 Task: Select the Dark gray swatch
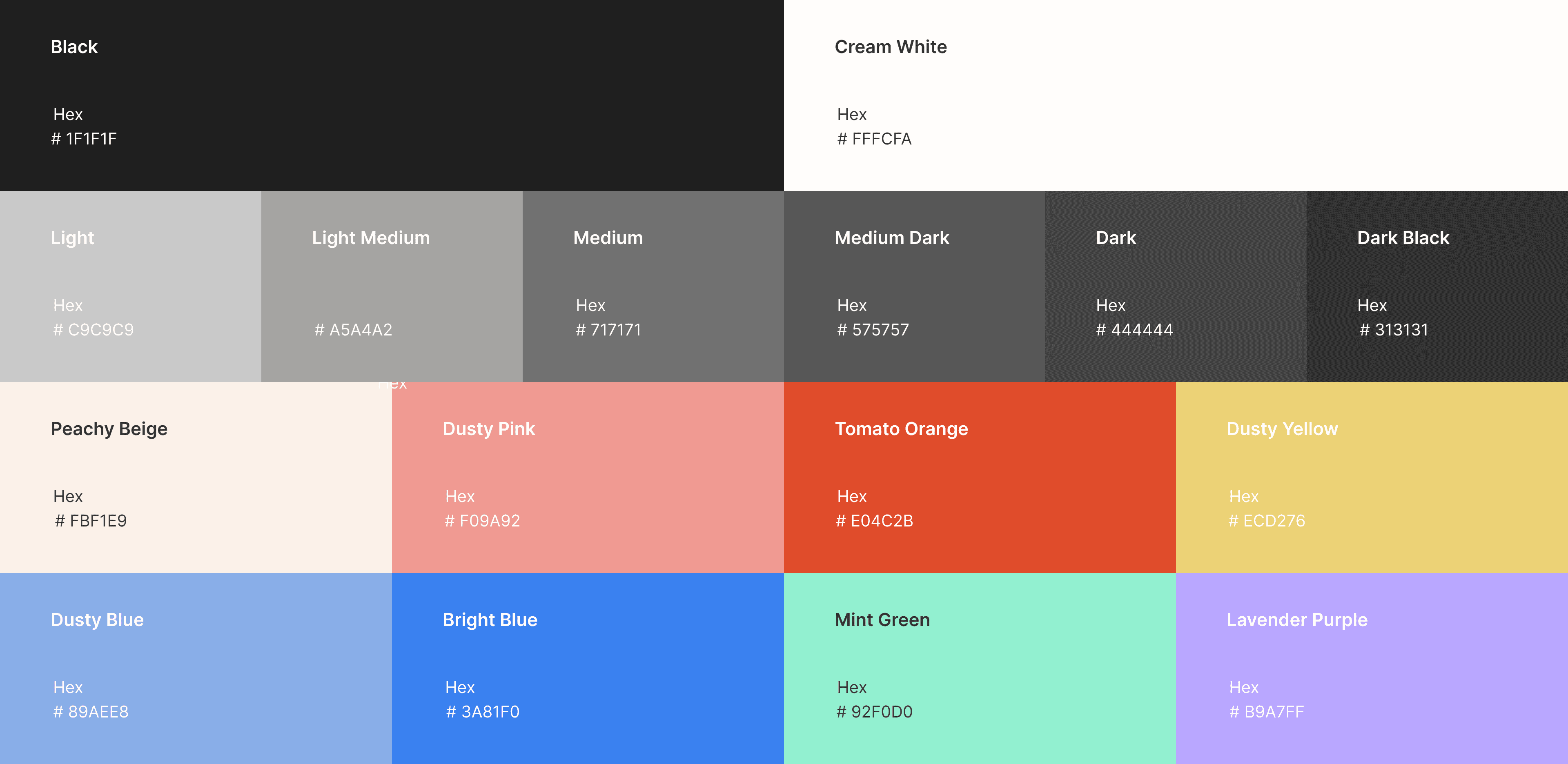(1176, 286)
